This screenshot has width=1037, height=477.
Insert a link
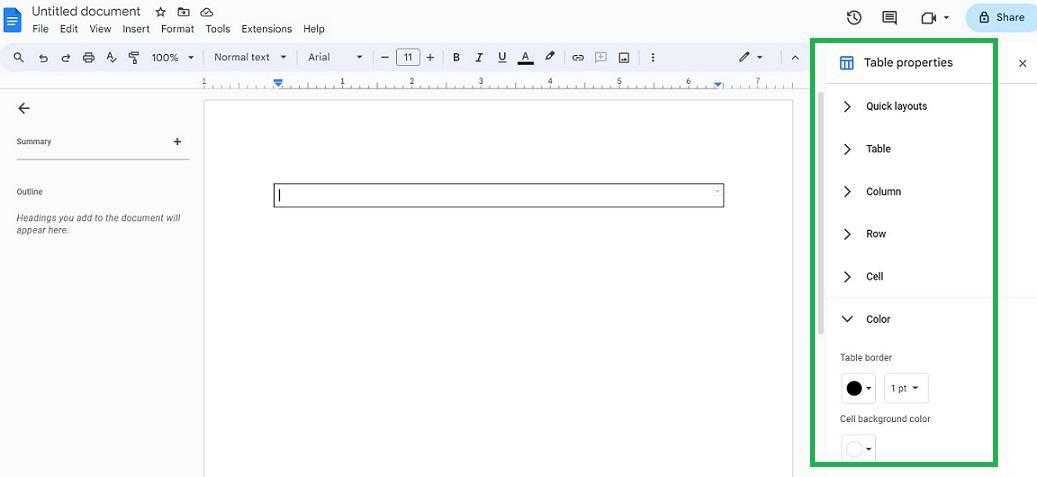click(x=578, y=58)
